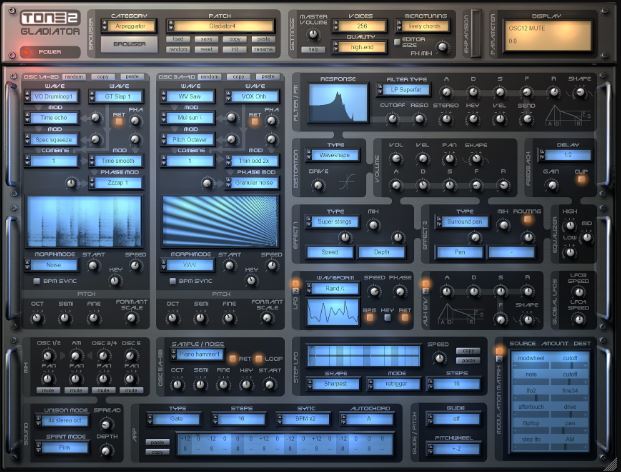Adjust the Master Volume knob

[313, 34]
